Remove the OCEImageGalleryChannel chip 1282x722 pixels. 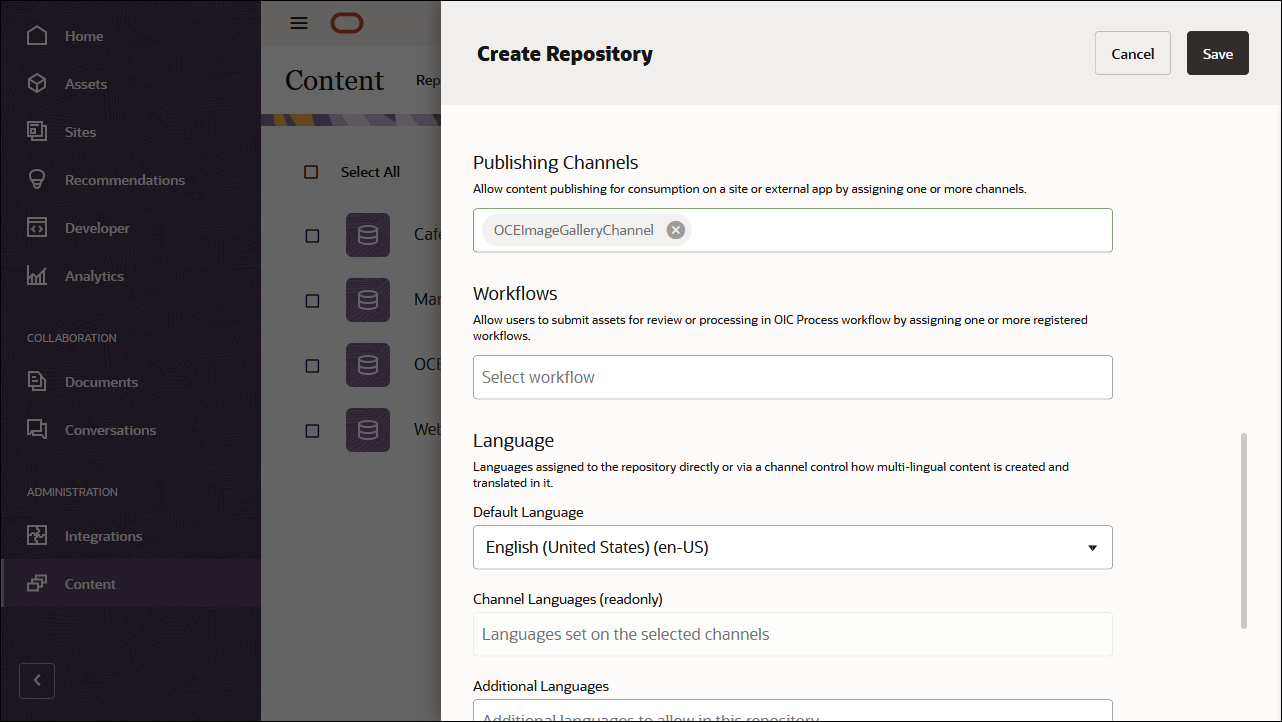click(x=675, y=229)
